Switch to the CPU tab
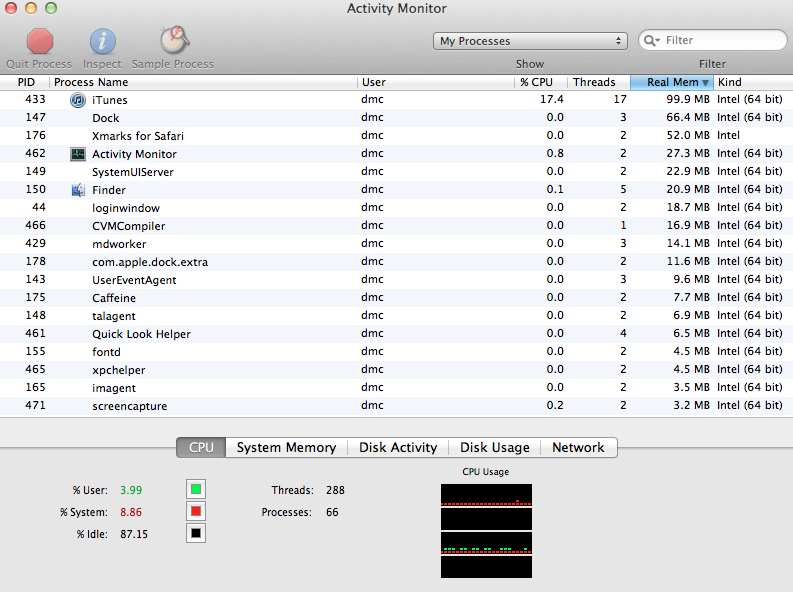The height and width of the screenshot is (592, 793). [x=201, y=447]
